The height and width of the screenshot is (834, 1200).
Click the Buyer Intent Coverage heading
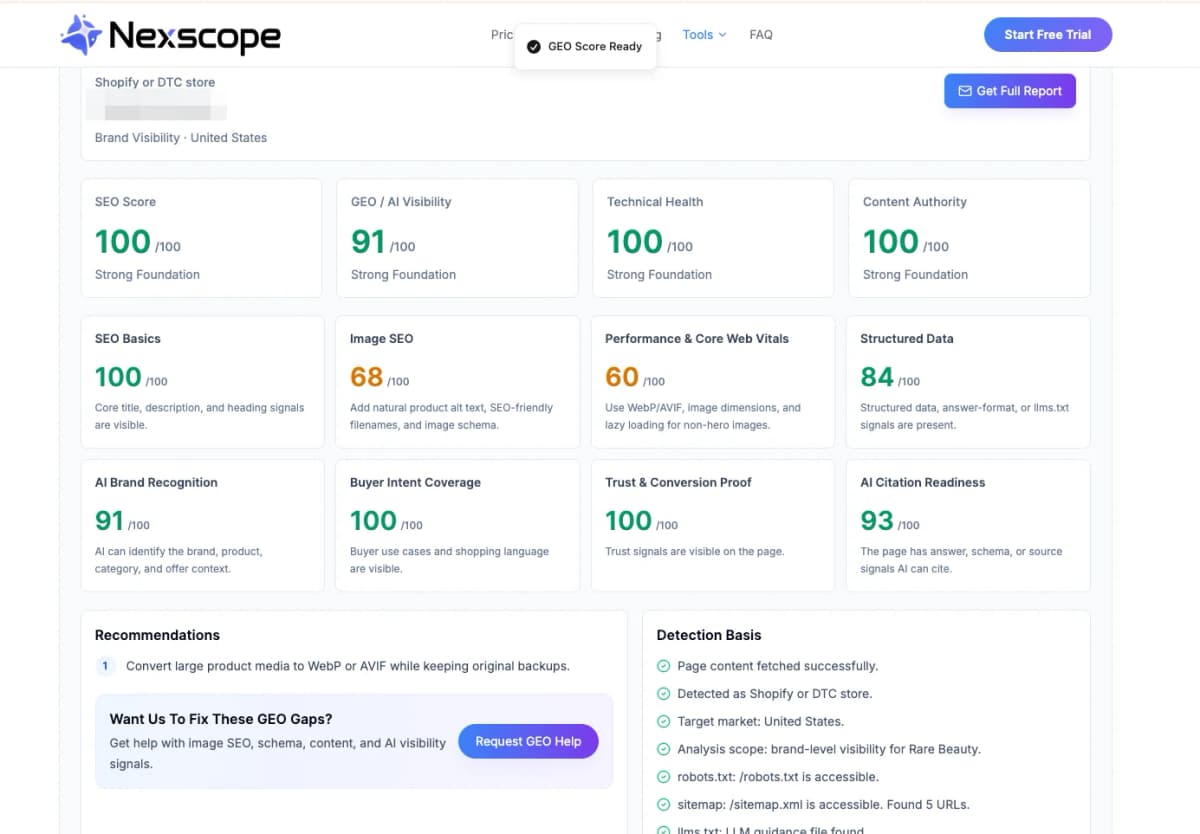click(415, 483)
